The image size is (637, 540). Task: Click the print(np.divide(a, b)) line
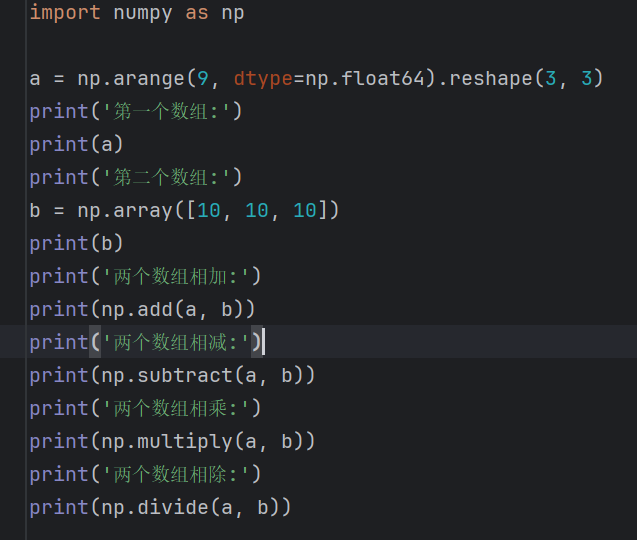click(160, 507)
